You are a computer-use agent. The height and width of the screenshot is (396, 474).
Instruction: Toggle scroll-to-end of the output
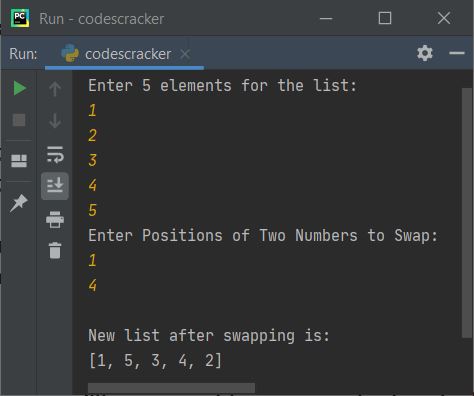tap(55, 186)
